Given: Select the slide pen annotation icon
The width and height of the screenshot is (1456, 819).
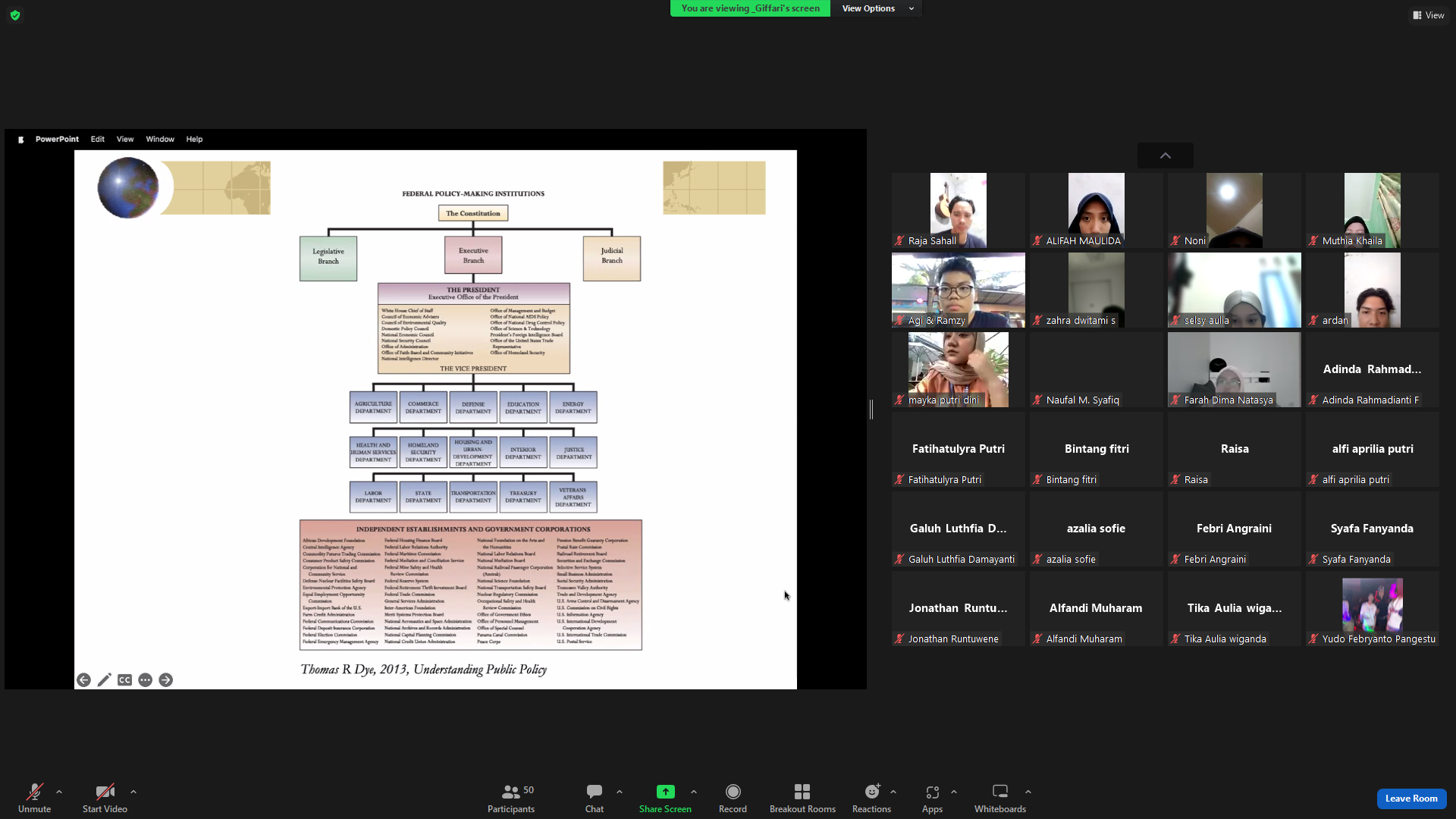Looking at the screenshot, I should click(105, 680).
